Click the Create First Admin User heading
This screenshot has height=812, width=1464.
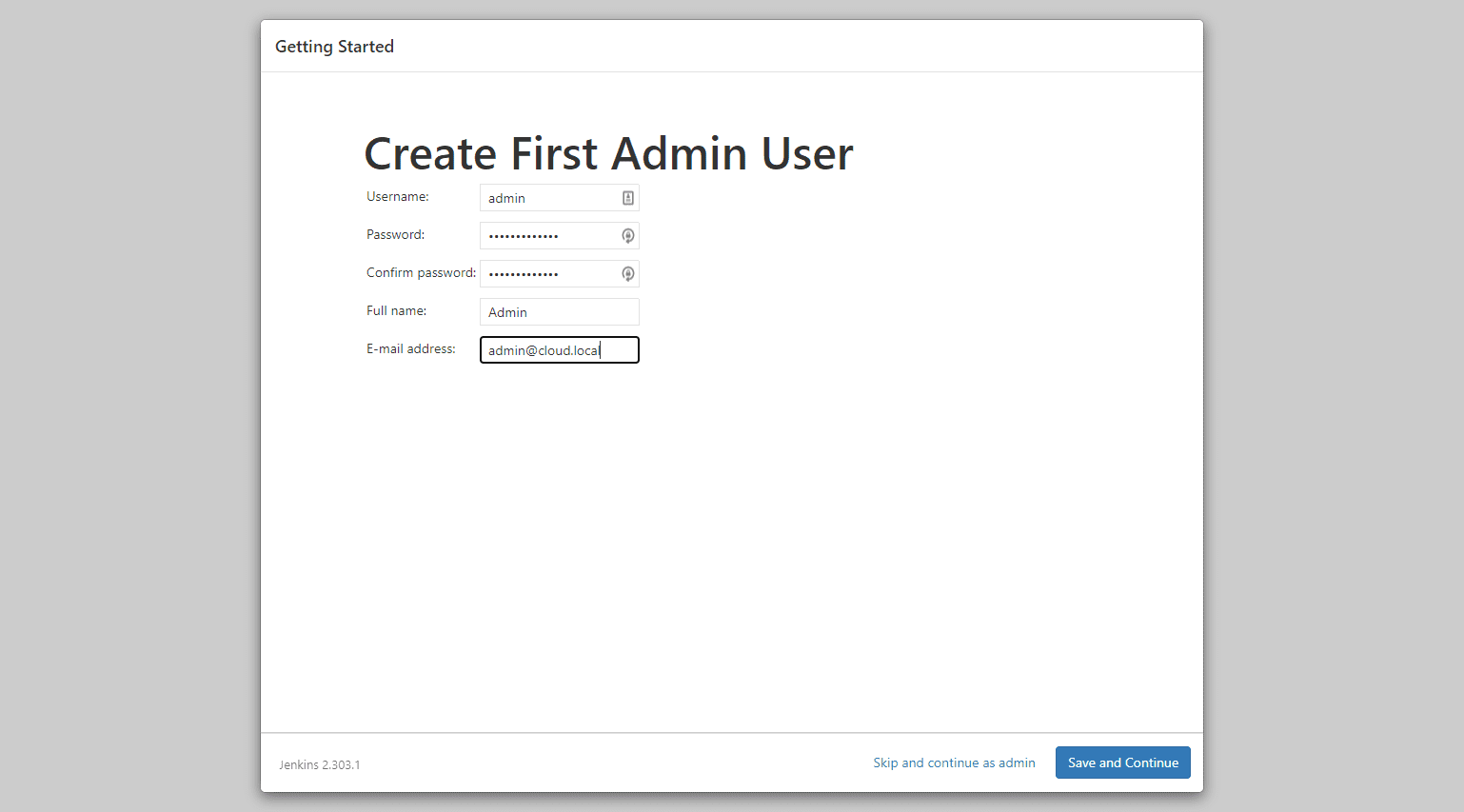click(x=608, y=153)
